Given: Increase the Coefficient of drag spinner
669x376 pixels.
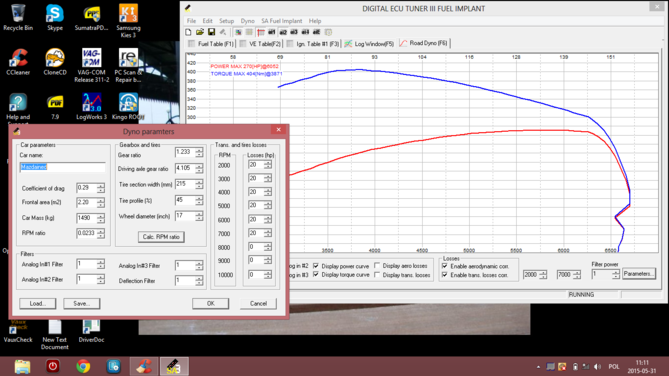Looking at the screenshot, I should (x=101, y=186).
